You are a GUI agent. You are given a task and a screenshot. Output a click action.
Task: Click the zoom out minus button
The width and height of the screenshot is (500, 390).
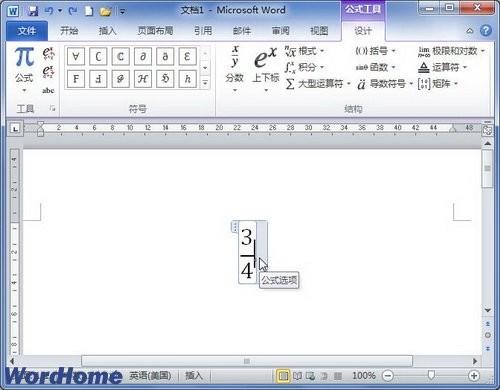[388, 376]
